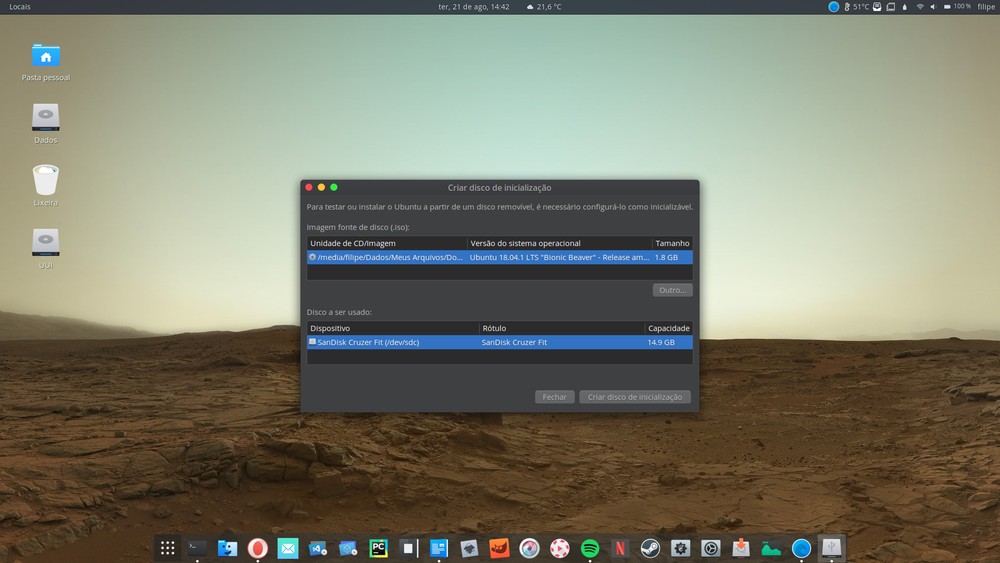Open the round color-wheel icon in the dock

[x=529, y=548]
